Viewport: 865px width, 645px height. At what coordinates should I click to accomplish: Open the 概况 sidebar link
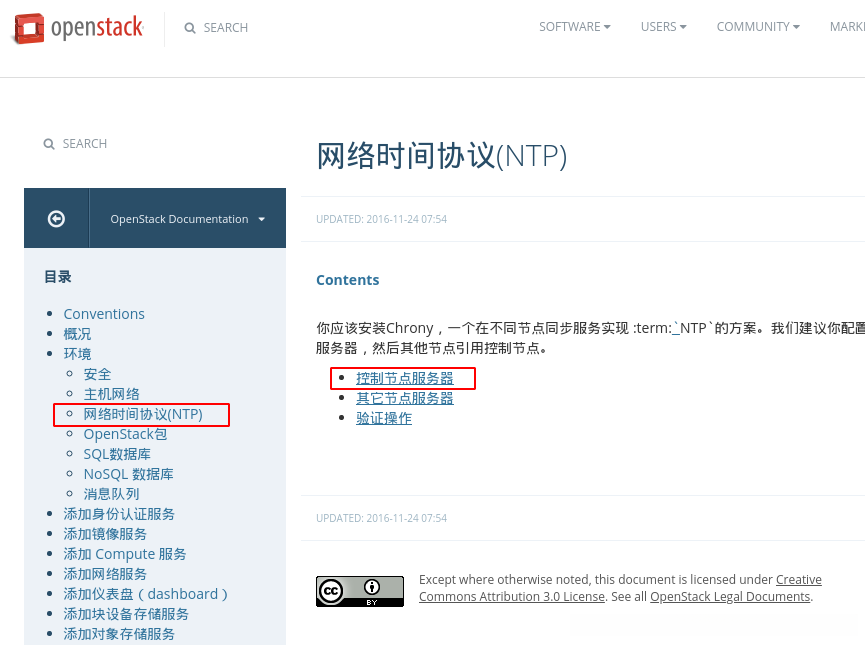(x=77, y=334)
